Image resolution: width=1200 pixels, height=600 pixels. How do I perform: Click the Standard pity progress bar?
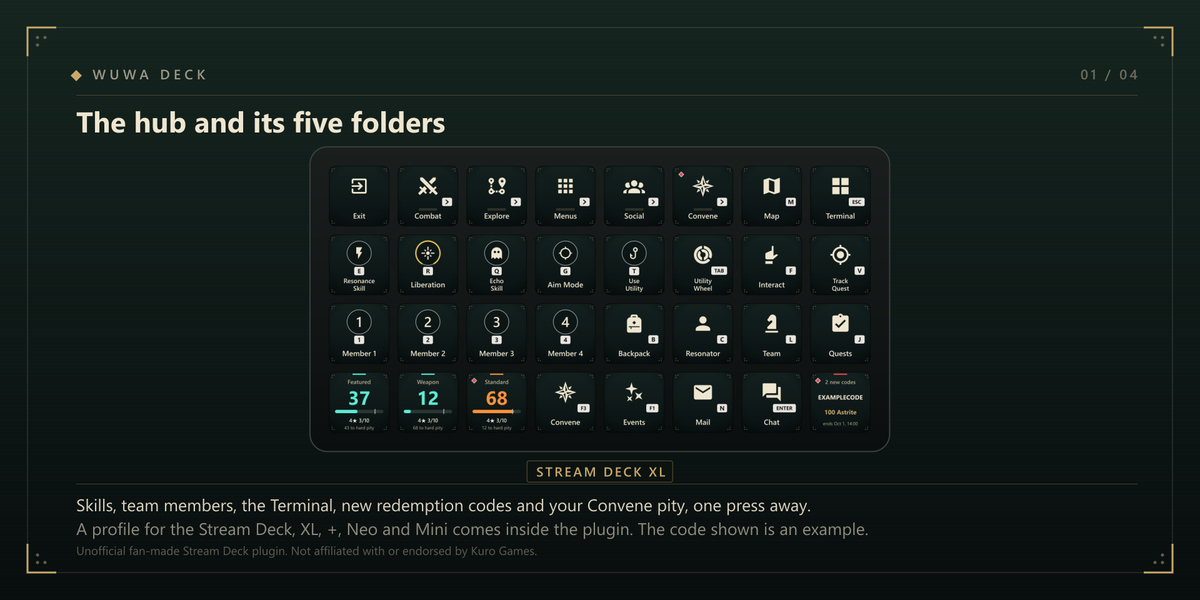(x=497, y=411)
